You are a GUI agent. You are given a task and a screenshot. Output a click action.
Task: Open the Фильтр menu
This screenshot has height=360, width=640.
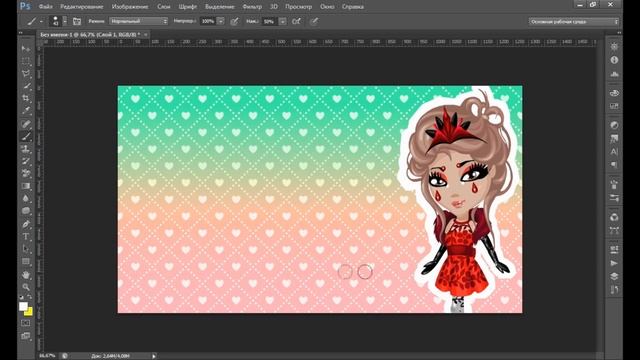click(252, 7)
